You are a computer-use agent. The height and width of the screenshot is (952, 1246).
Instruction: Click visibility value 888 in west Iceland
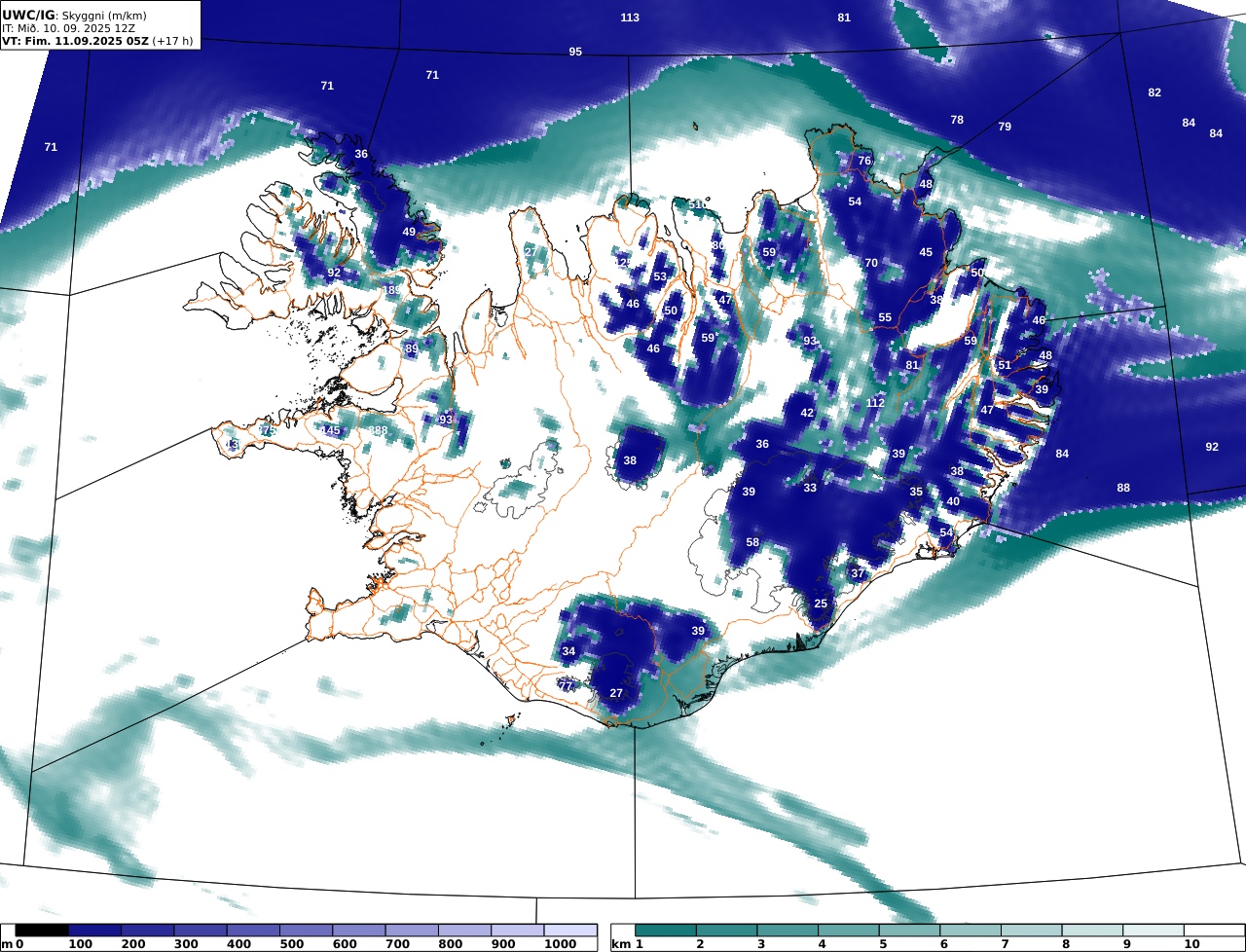point(378,430)
